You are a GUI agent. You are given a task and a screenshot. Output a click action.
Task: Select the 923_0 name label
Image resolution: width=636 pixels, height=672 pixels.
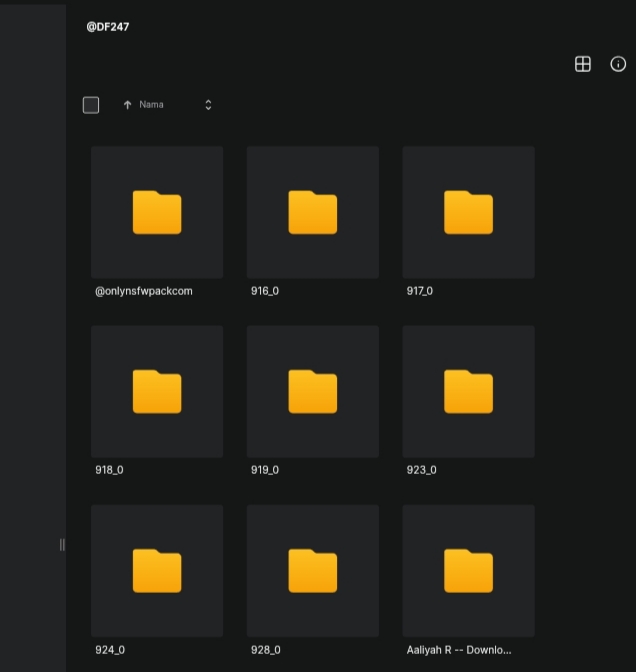pos(421,470)
